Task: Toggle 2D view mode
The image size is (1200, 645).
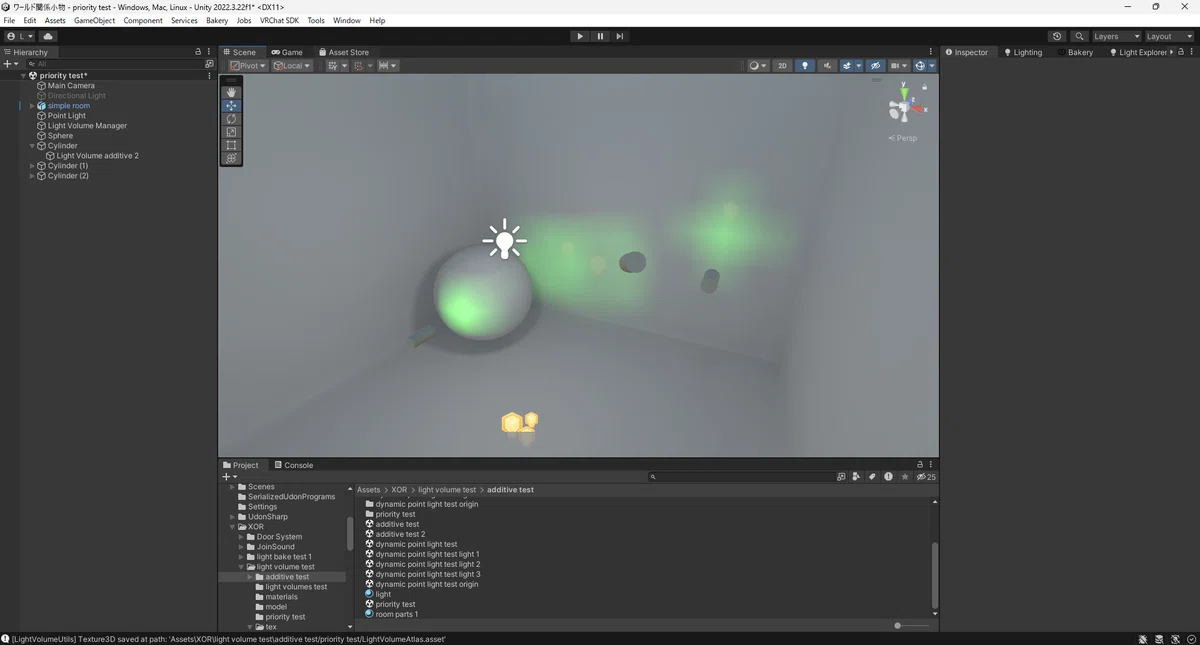Action: pyautogui.click(x=782, y=66)
